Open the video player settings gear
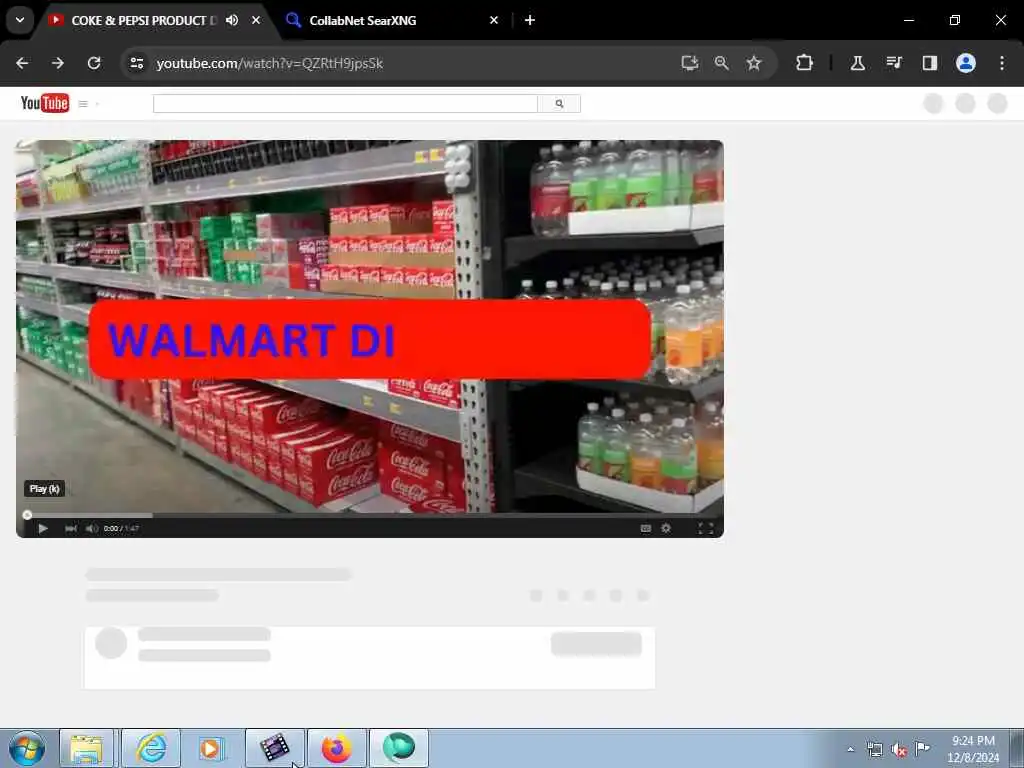This screenshot has height=768, width=1024. click(x=666, y=528)
